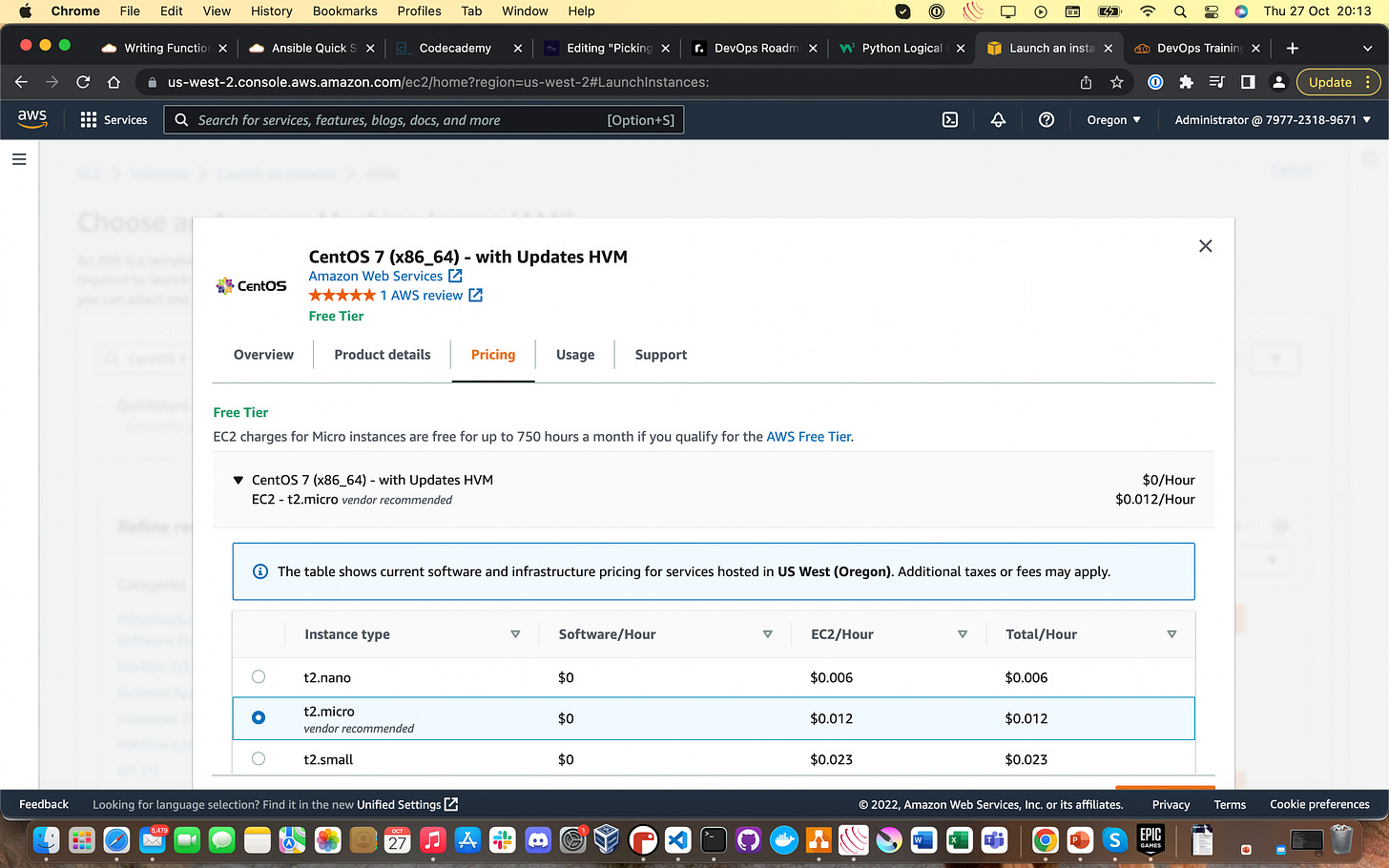
Task: Switch to the Support tab
Action: pos(661,355)
